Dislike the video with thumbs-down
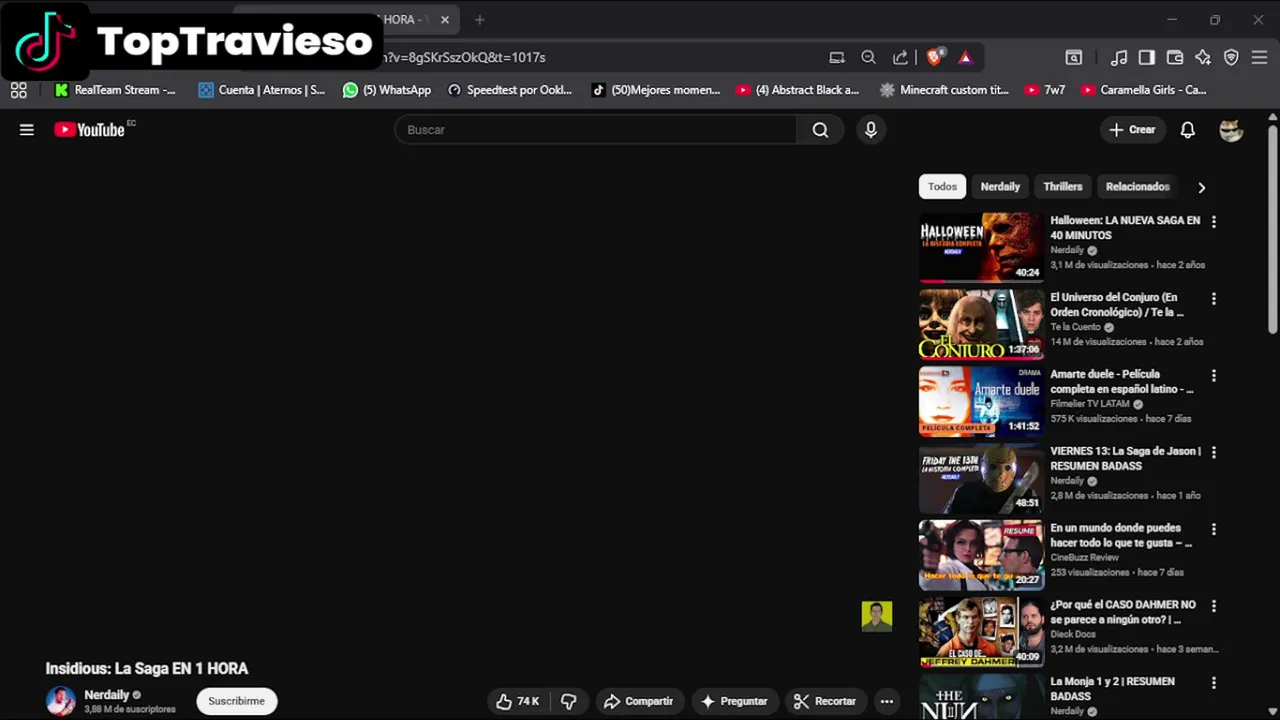Screen dimensions: 1280x720 click(x=568, y=702)
